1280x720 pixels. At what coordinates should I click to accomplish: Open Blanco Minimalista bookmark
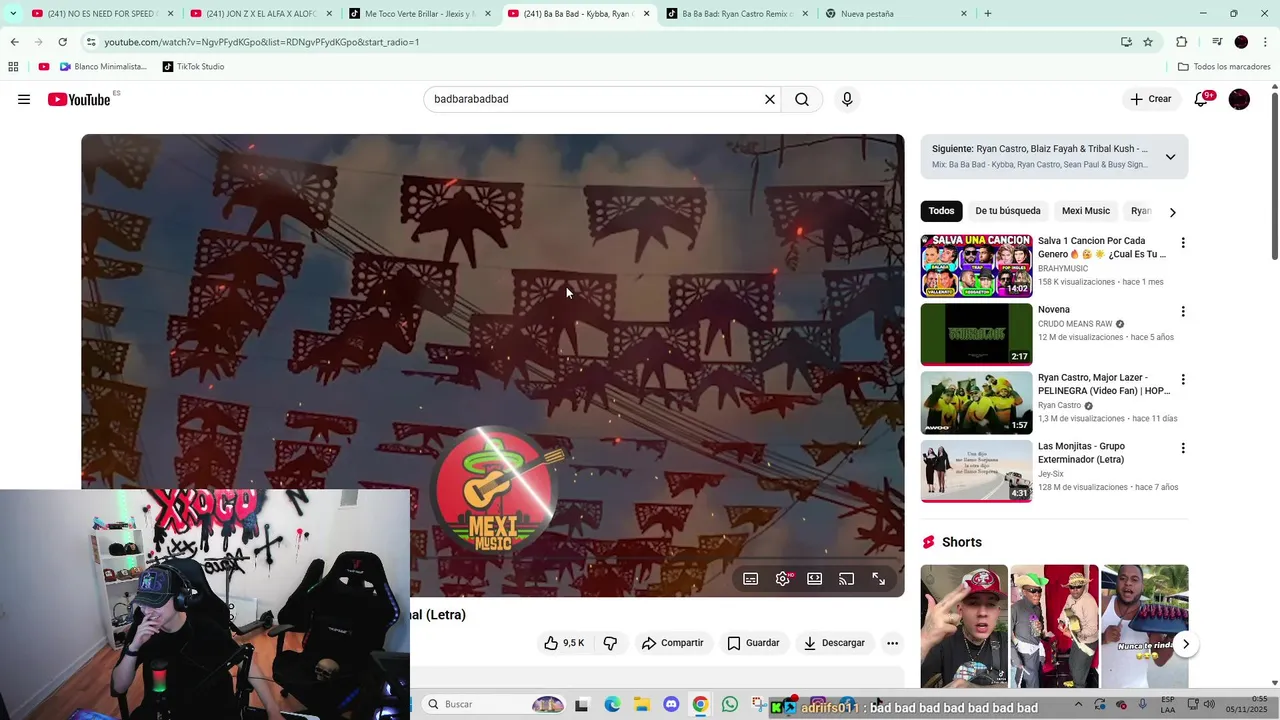(103, 67)
